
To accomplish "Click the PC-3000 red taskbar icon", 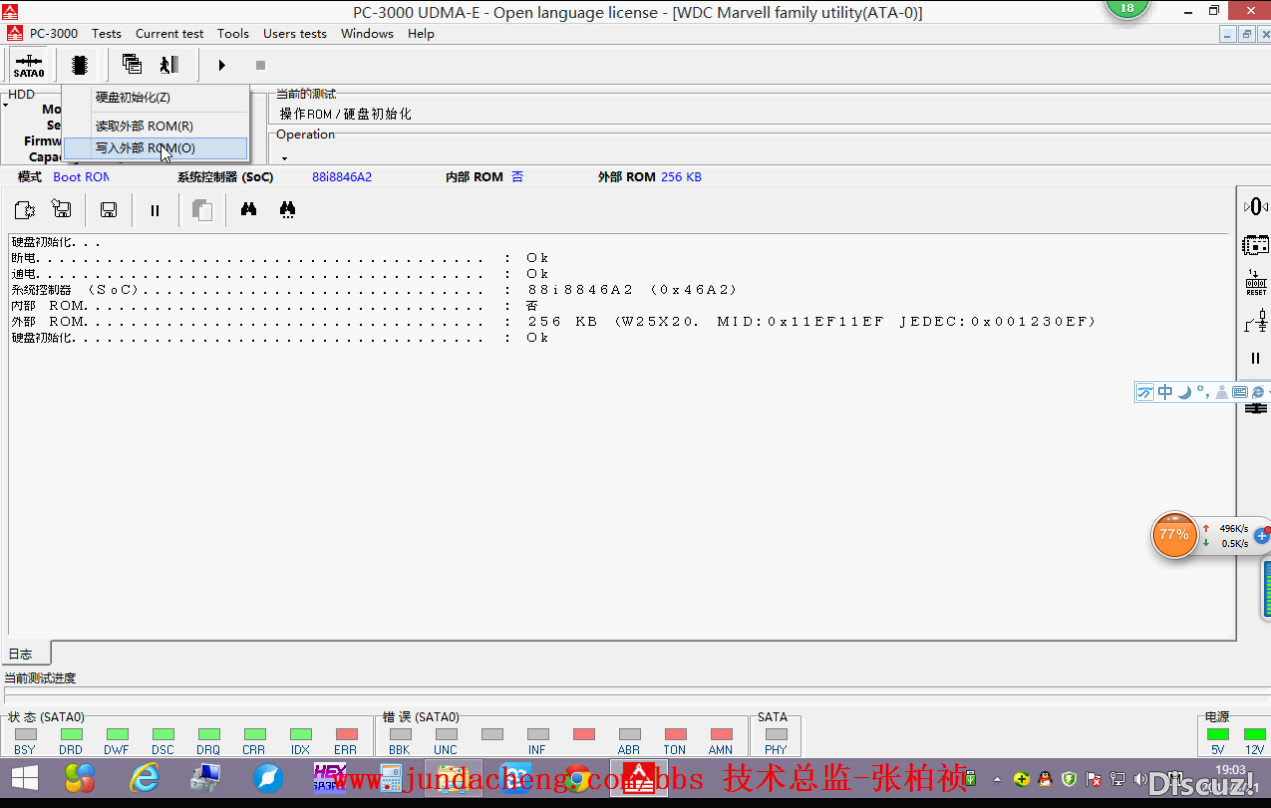I will [x=639, y=778].
